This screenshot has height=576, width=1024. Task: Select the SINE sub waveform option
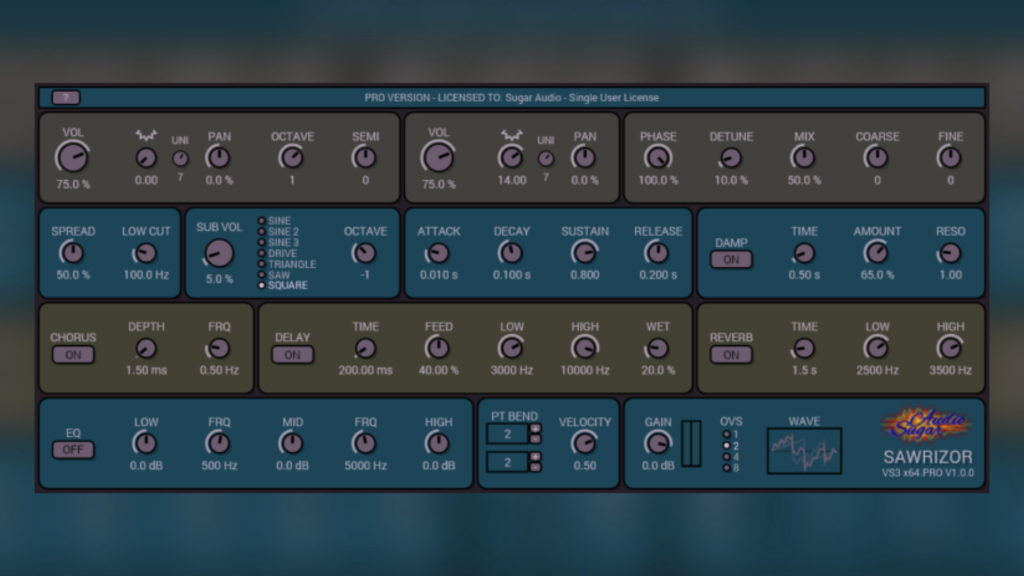tap(262, 220)
